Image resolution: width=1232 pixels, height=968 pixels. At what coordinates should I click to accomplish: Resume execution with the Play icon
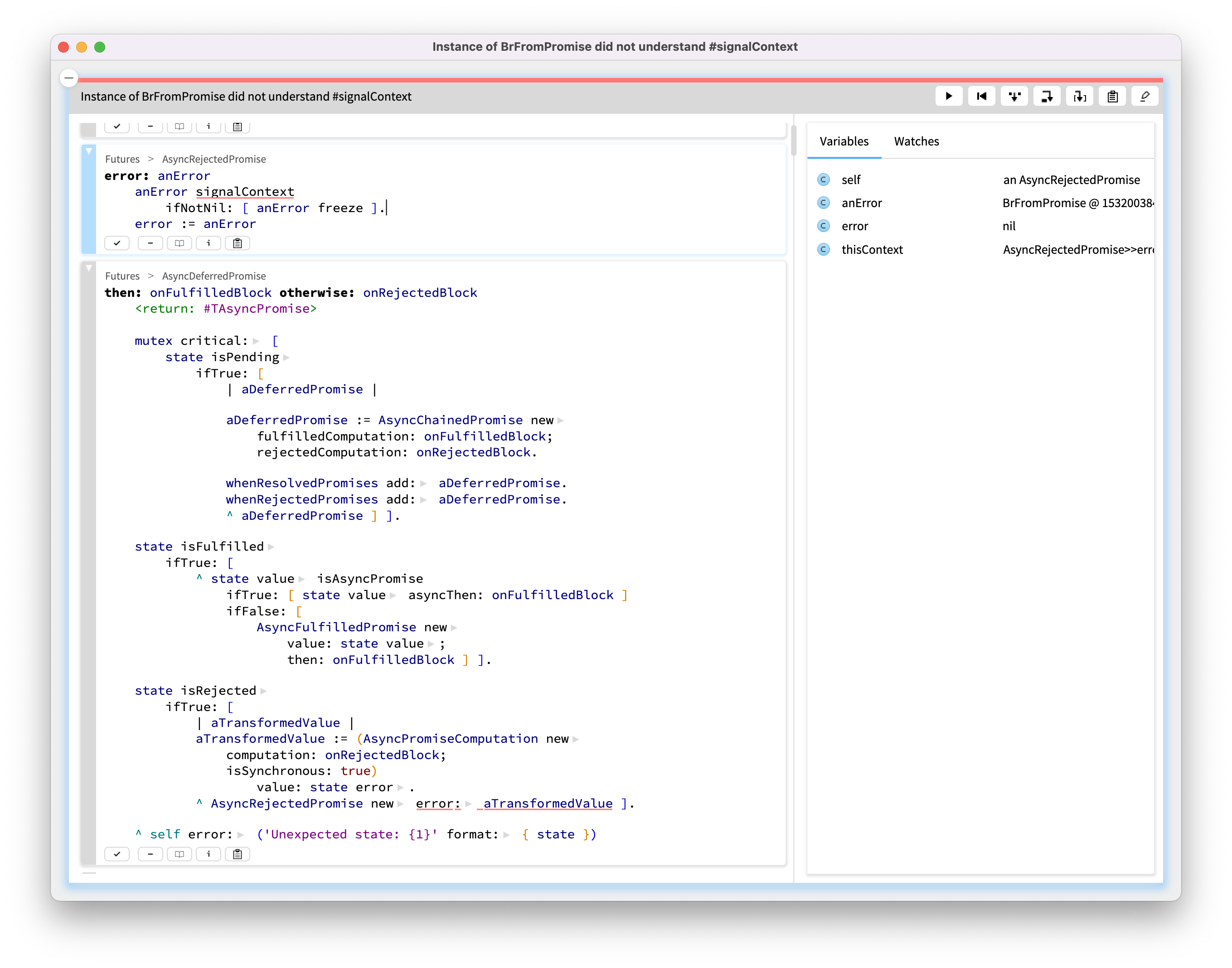(949, 96)
